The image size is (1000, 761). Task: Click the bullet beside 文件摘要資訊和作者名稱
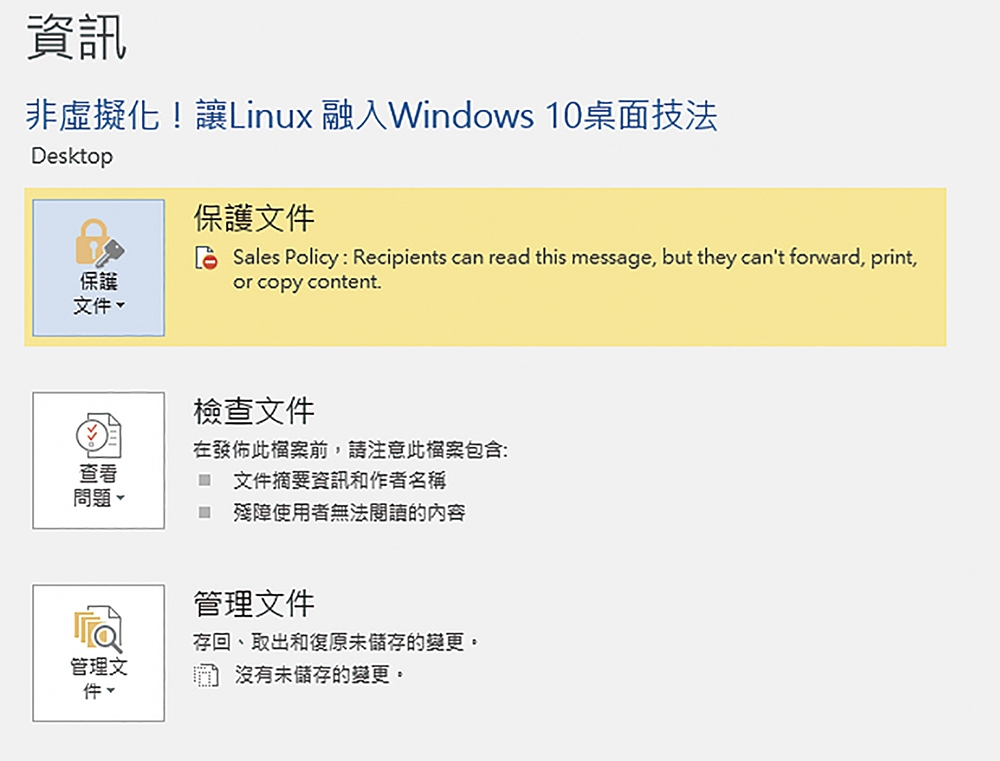(x=205, y=480)
